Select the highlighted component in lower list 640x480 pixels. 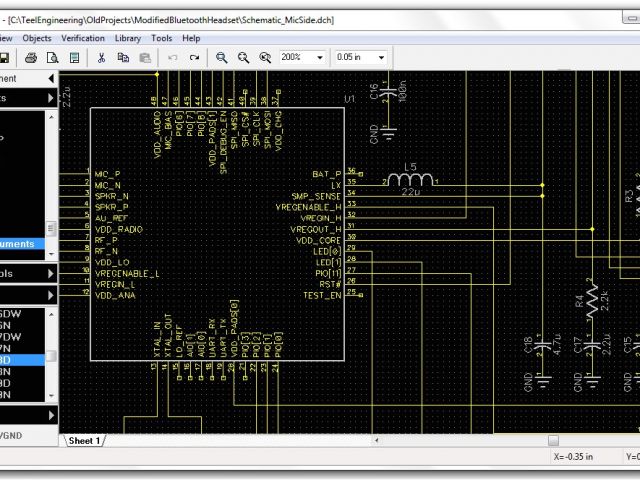click(20, 359)
